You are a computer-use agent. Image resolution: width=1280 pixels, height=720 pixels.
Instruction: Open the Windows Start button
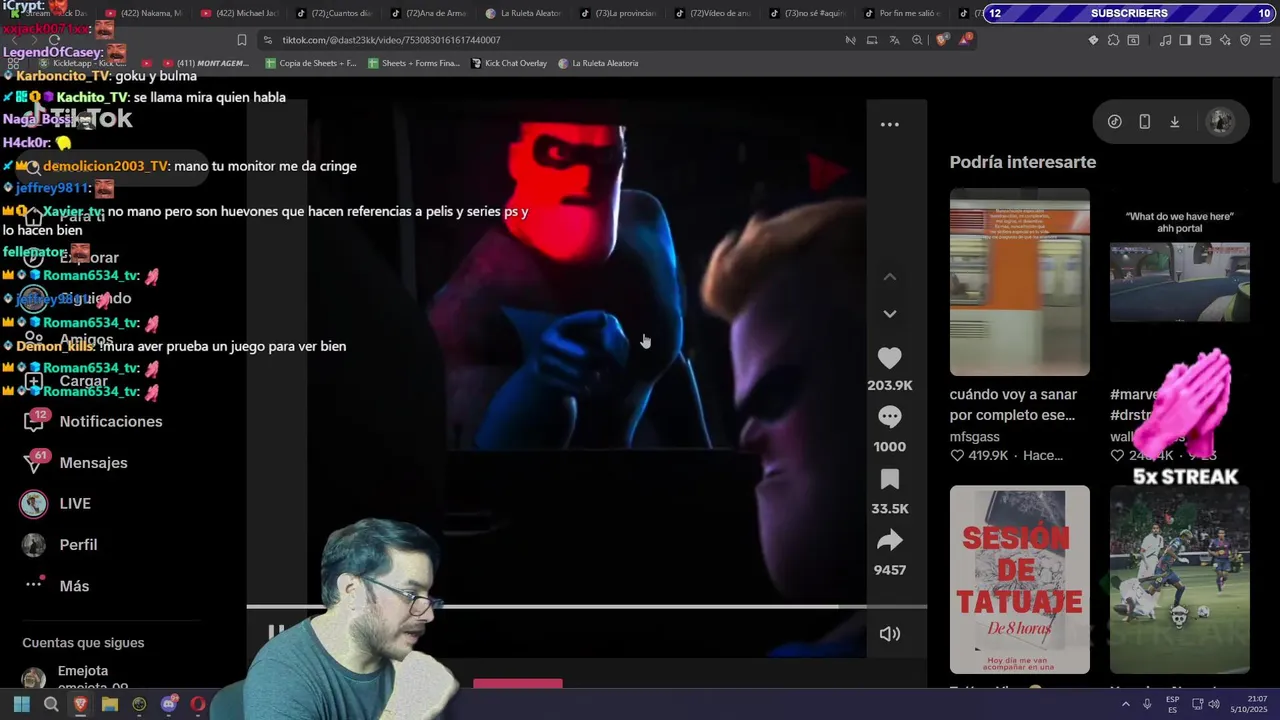(21, 704)
